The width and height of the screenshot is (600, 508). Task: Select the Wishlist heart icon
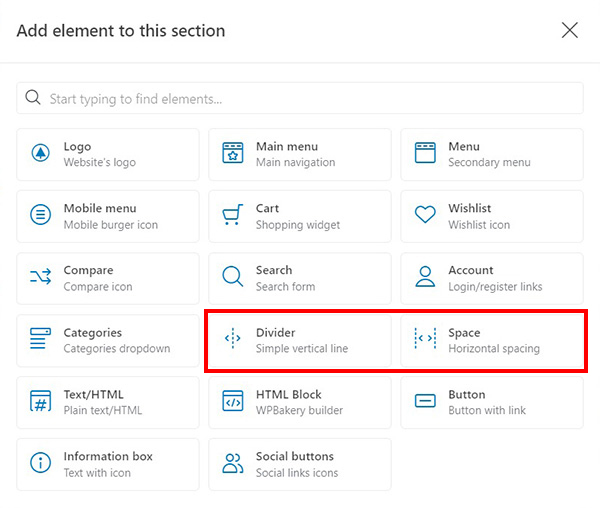click(425, 216)
